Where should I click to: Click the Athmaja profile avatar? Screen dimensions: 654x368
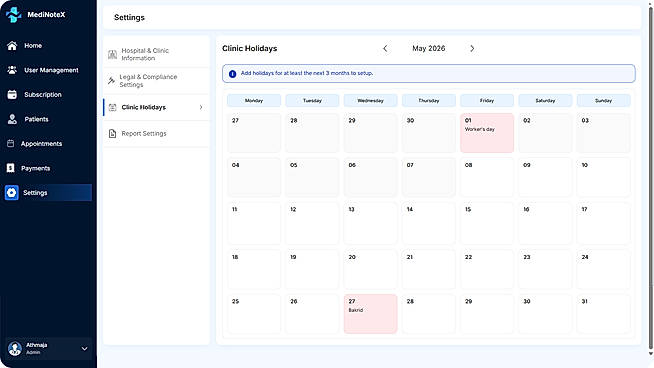pos(15,348)
